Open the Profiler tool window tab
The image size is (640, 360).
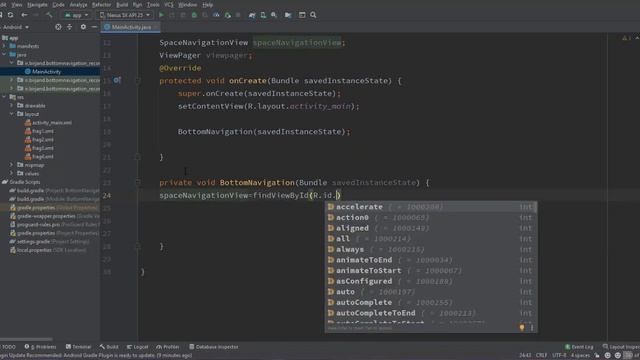tap(168, 347)
